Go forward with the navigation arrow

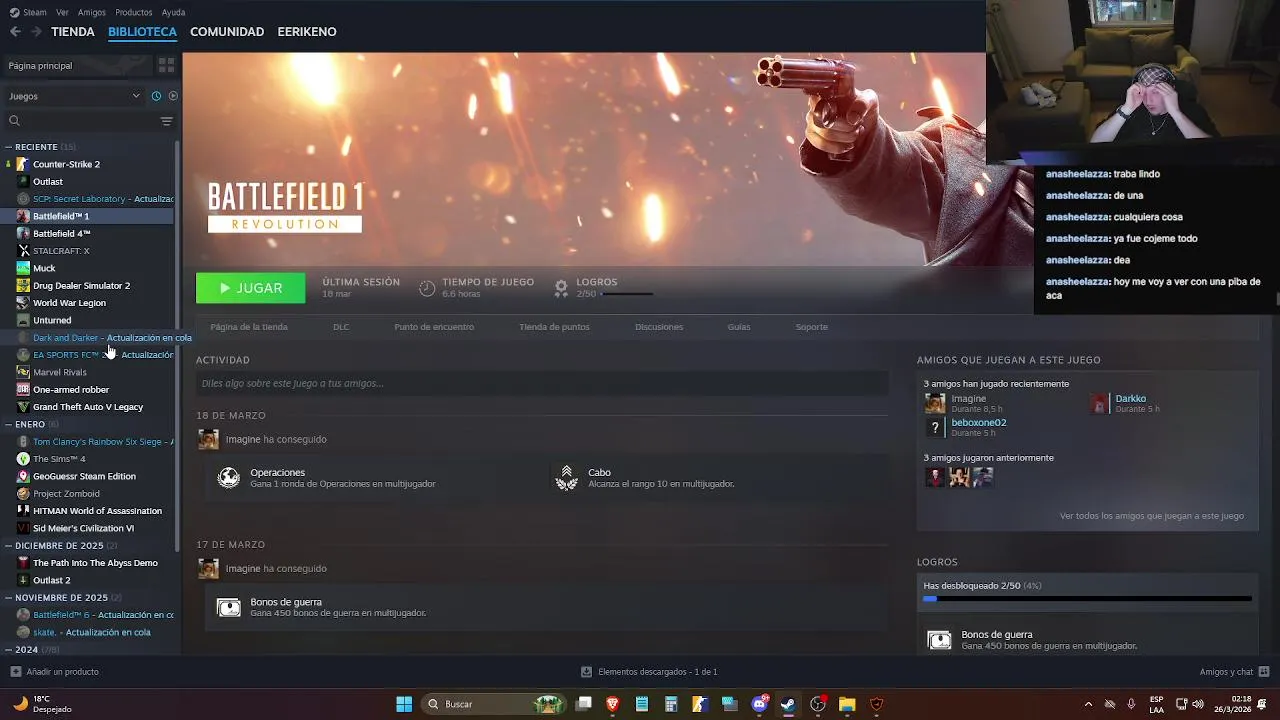[x=36, y=32]
